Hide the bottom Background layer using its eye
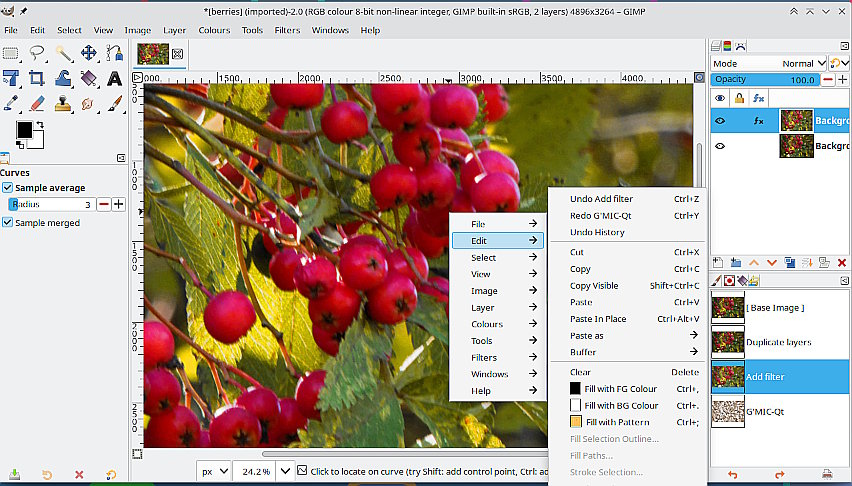The width and height of the screenshot is (852, 486). (x=719, y=146)
